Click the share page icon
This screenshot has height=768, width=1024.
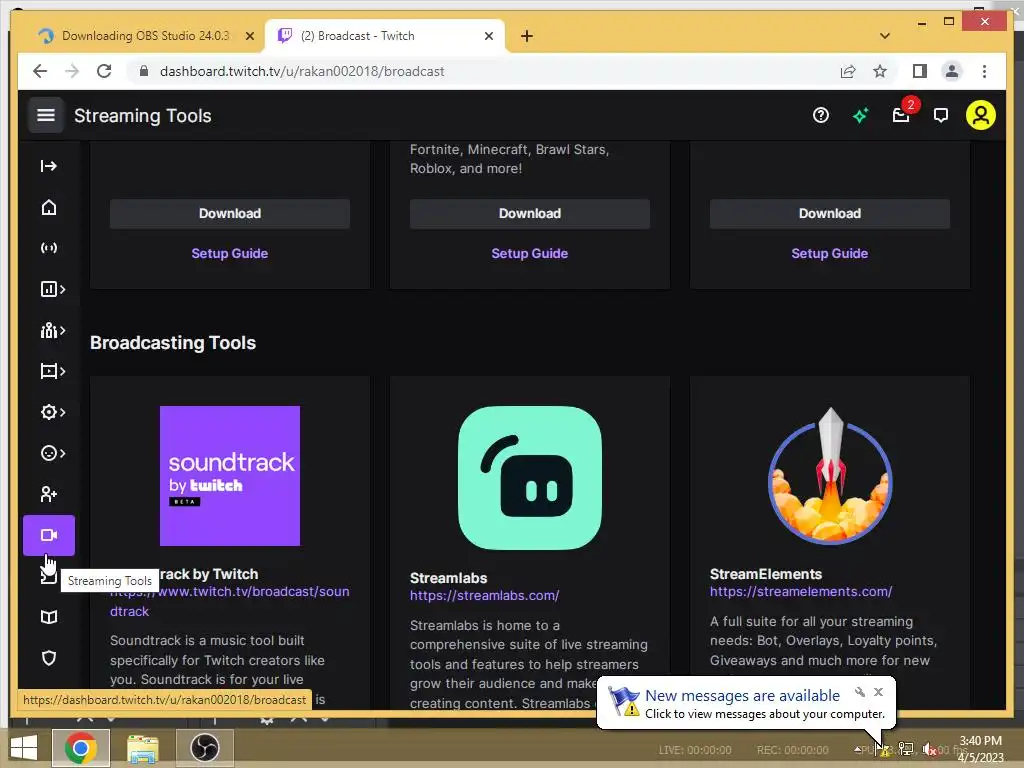coord(848,71)
